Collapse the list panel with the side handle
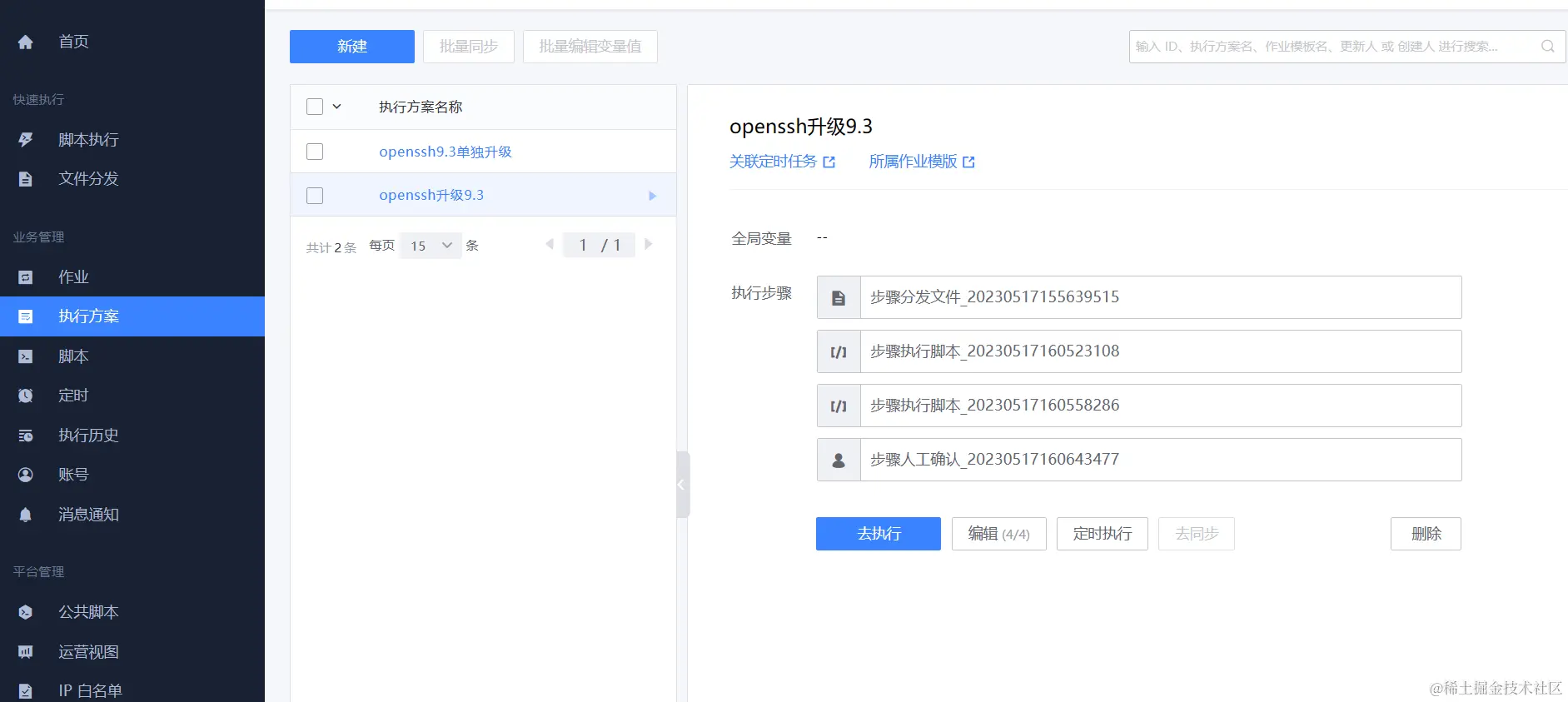Image resolution: width=1568 pixels, height=702 pixels. click(x=683, y=485)
